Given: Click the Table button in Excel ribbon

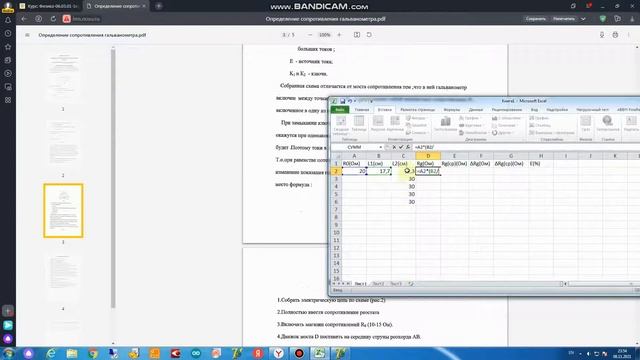Looking at the screenshot, I should pos(359,124).
